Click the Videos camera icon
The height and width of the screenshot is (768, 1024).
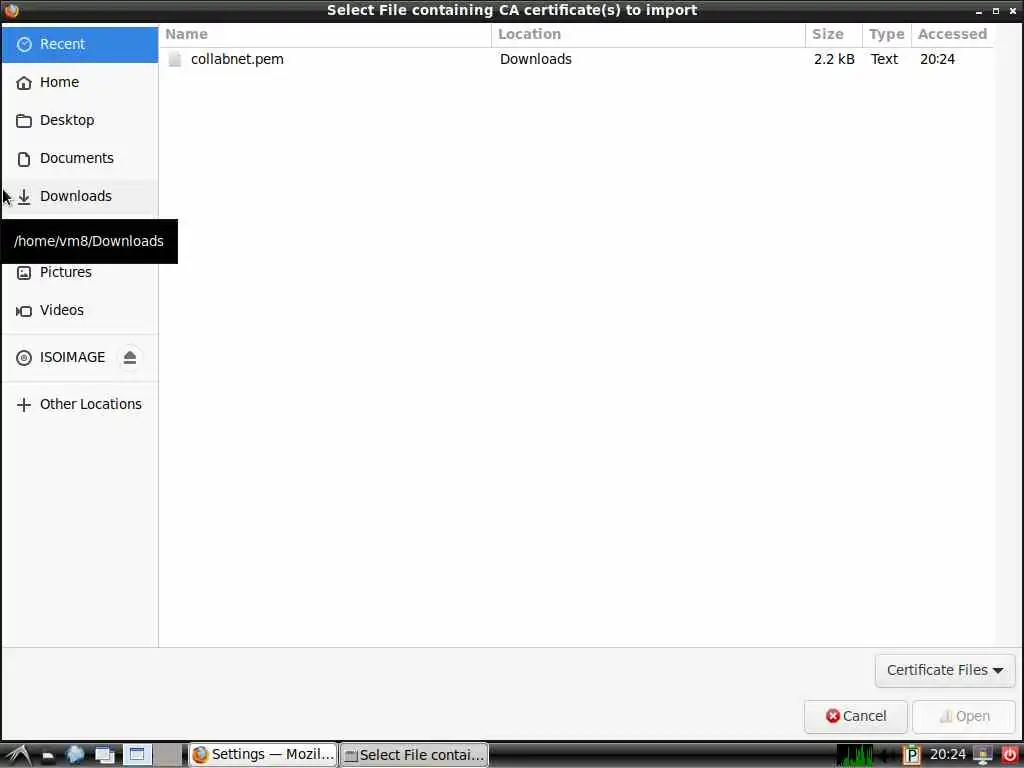24,311
